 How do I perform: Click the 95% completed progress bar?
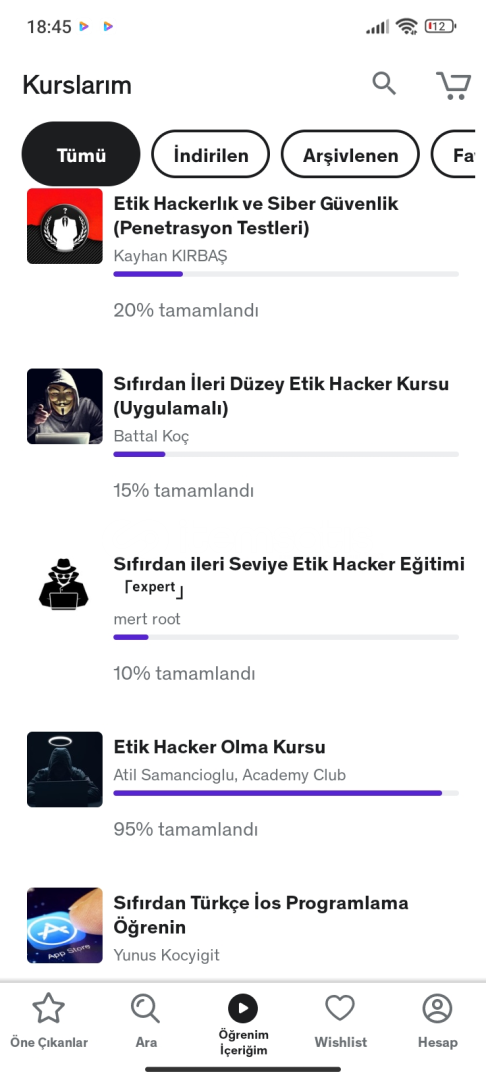point(286,793)
